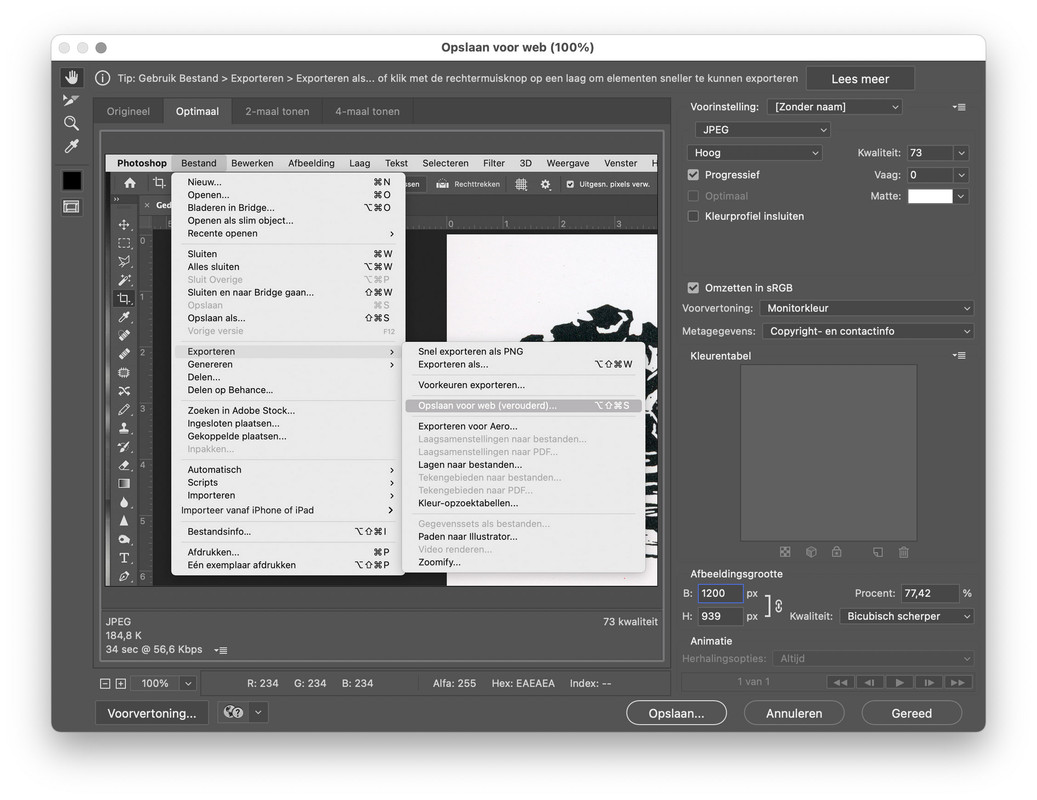Viewport: 1037px width, 800px height.
Task: Uncheck Omzetten in sRGB
Action: (x=693, y=288)
